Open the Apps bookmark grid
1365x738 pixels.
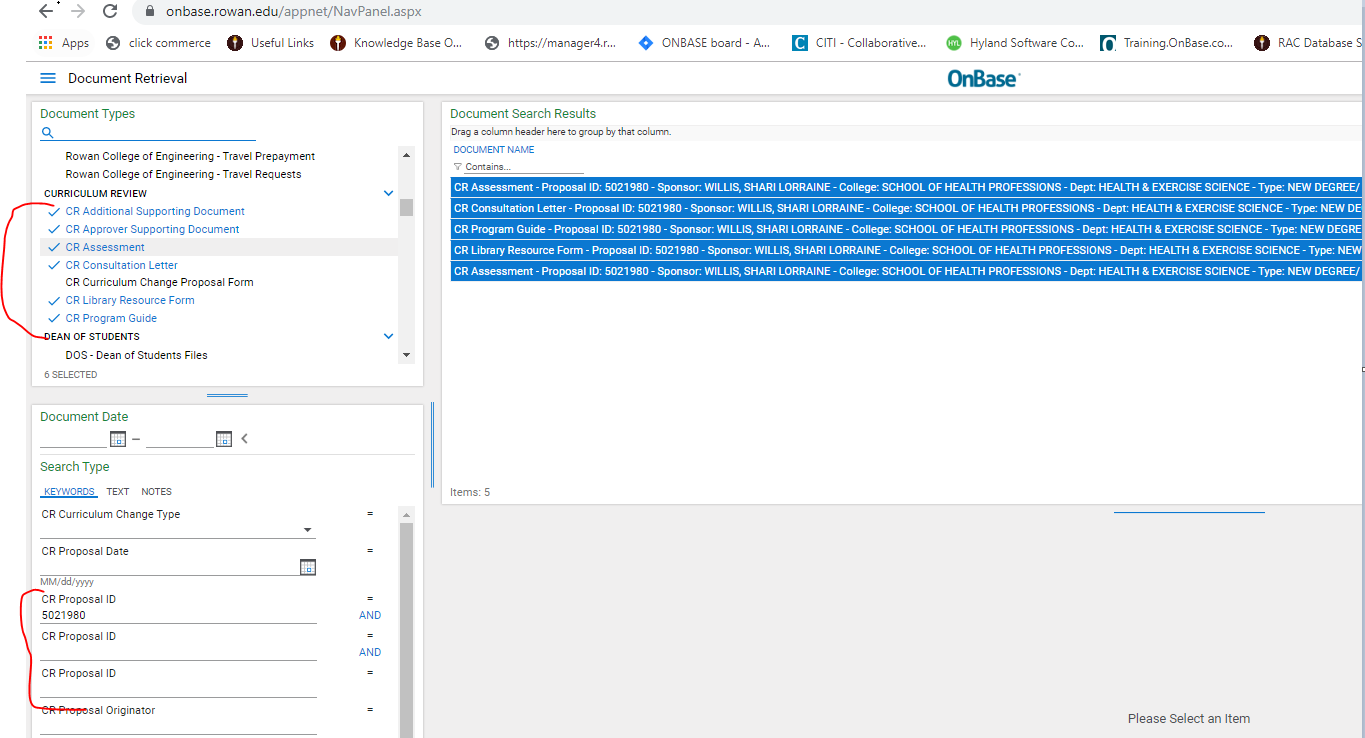pyautogui.click(x=63, y=43)
